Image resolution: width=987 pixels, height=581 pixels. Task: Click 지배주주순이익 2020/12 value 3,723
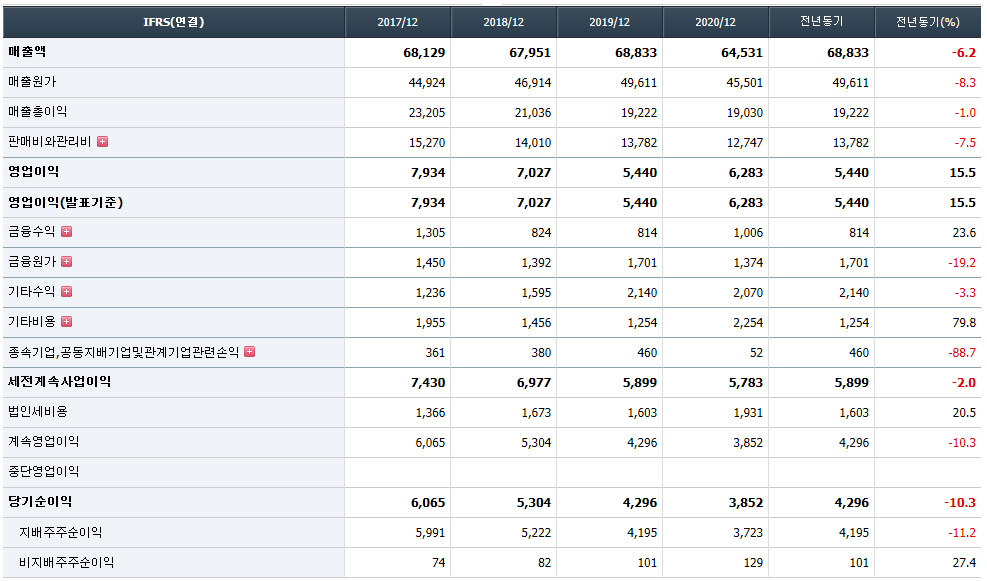(x=748, y=533)
